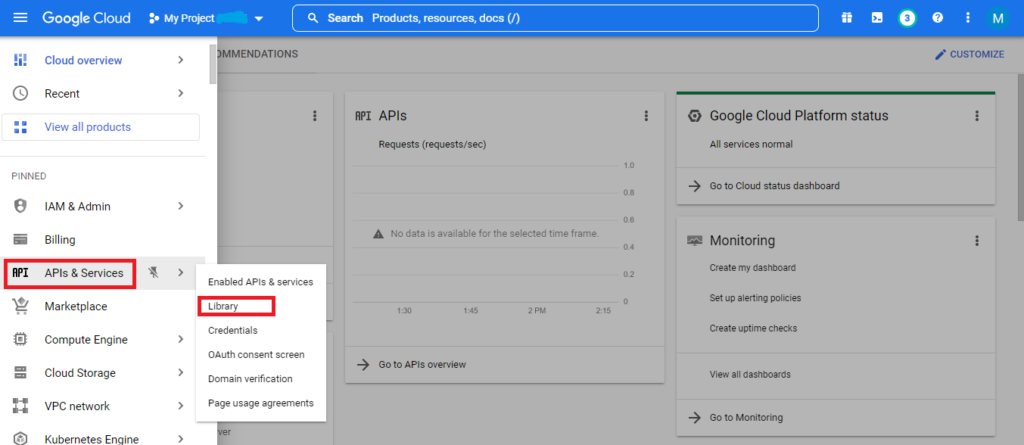Open the M account avatar
Screen dimensions: 1024x445
[x=998, y=18]
